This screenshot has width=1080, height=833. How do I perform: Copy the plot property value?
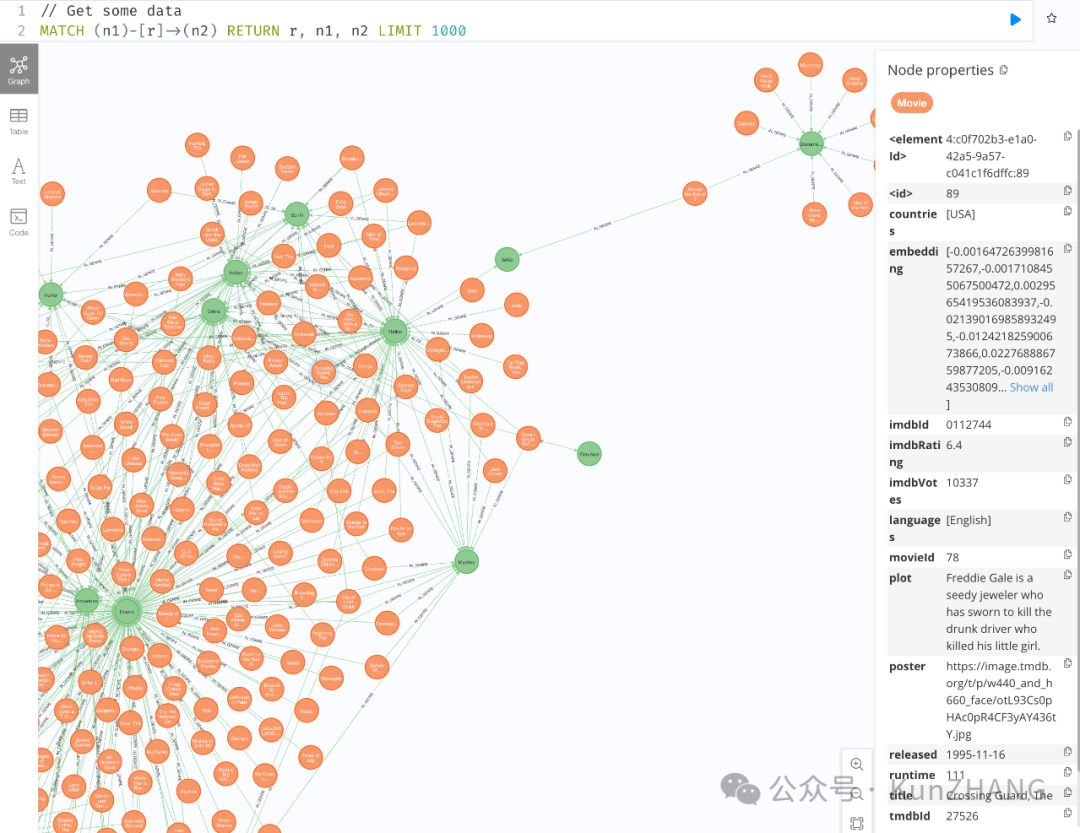(1067, 575)
